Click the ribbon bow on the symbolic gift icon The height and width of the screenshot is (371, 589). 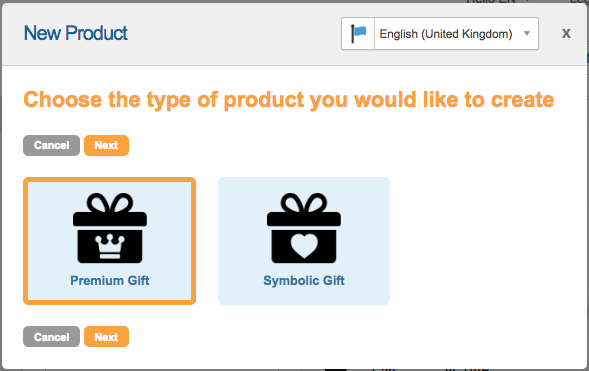coord(304,203)
